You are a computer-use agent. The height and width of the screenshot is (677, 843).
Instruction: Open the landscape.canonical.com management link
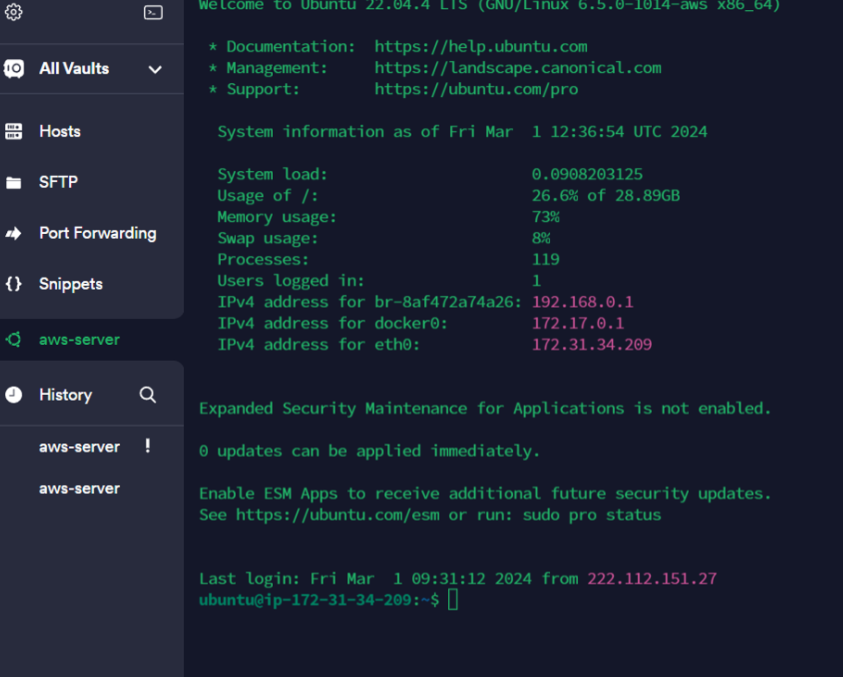518,68
